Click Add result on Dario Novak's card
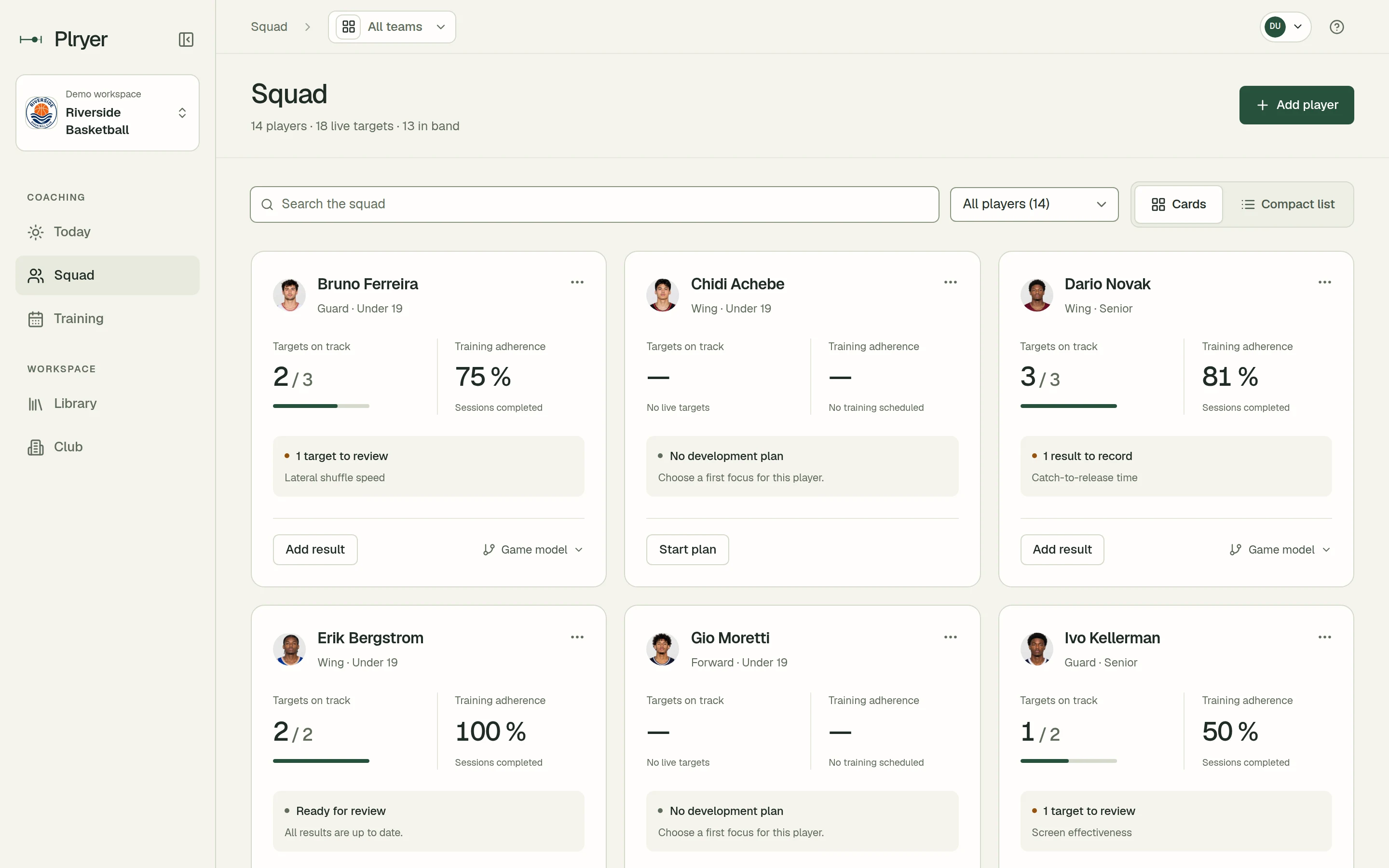Image resolution: width=1389 pixels, height=868 pixels. 1062,550
